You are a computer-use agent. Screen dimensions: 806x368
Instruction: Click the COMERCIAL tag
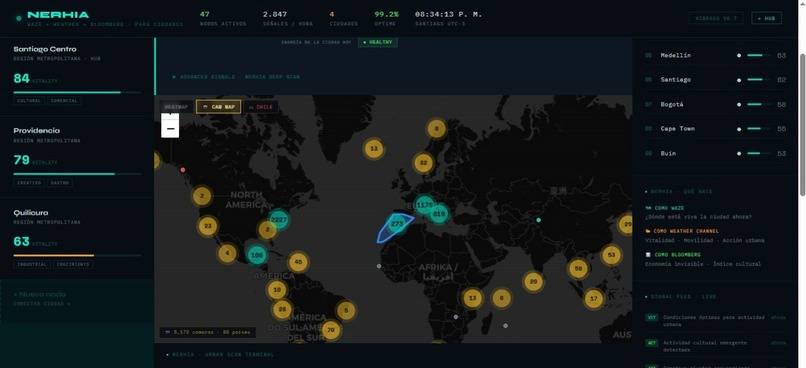point(64,101)
